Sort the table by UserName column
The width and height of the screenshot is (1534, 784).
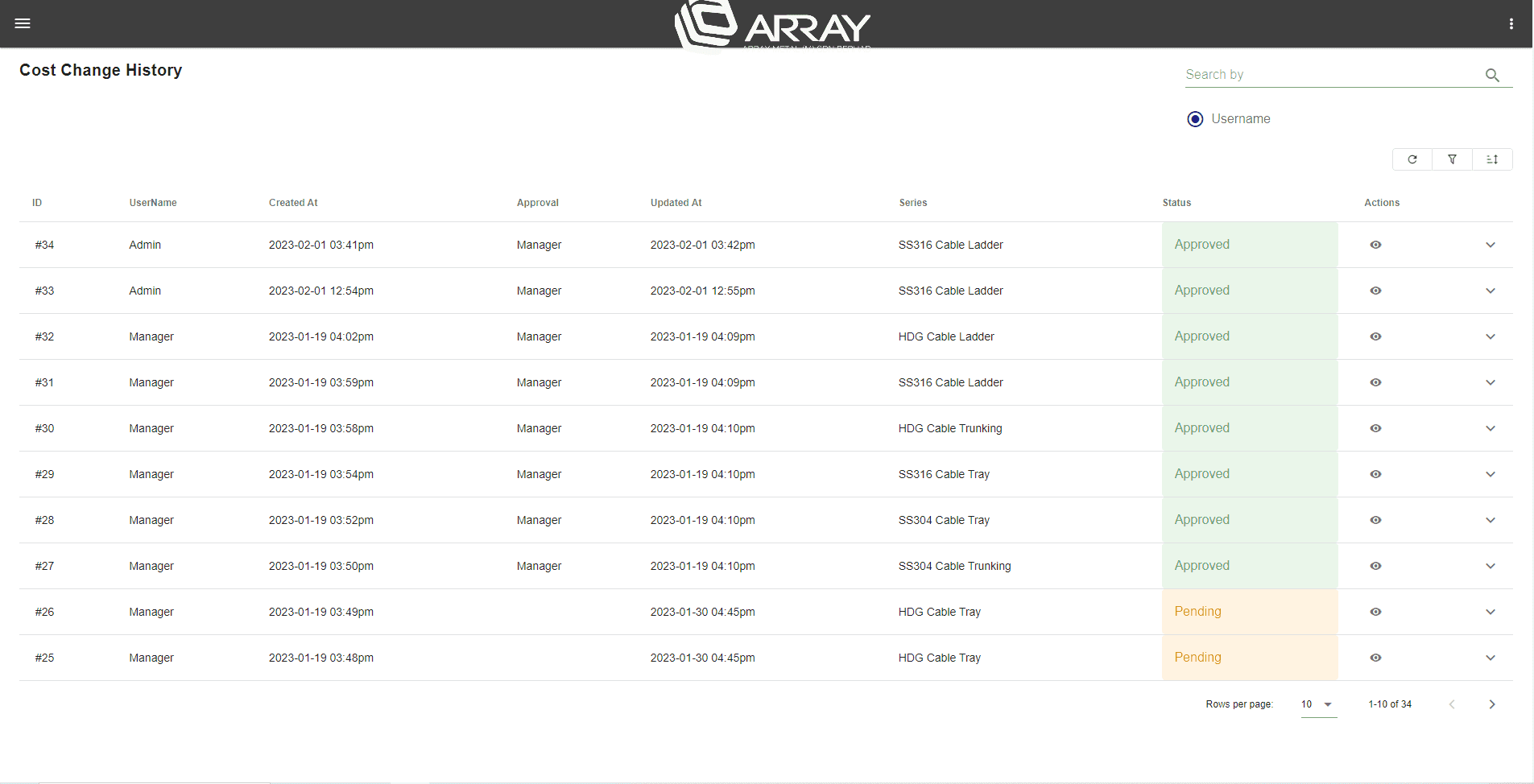(x=152, y=202)
